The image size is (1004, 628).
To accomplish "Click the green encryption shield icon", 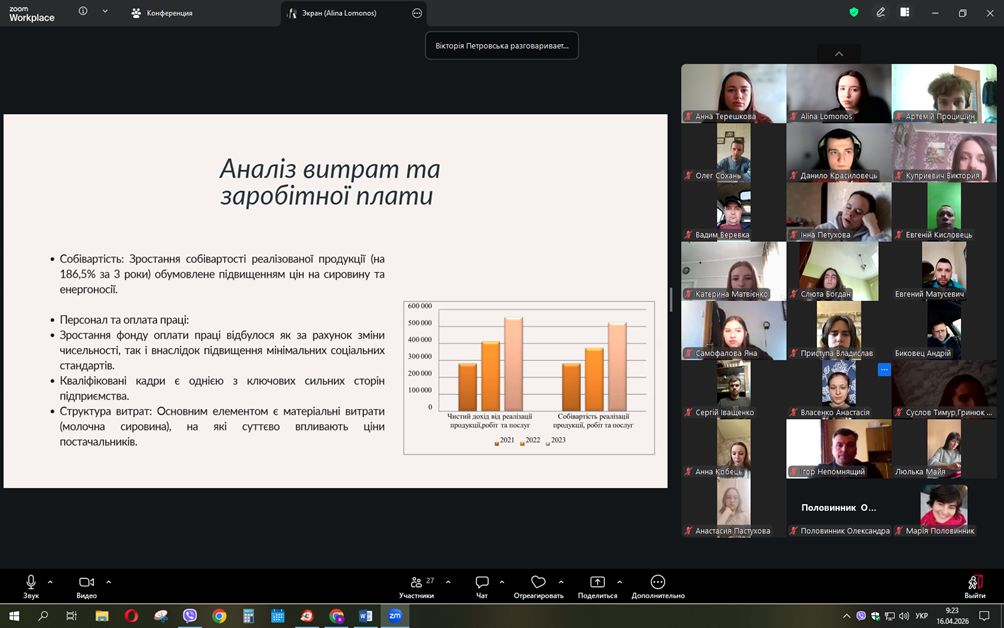I will [x=854, y=13].
